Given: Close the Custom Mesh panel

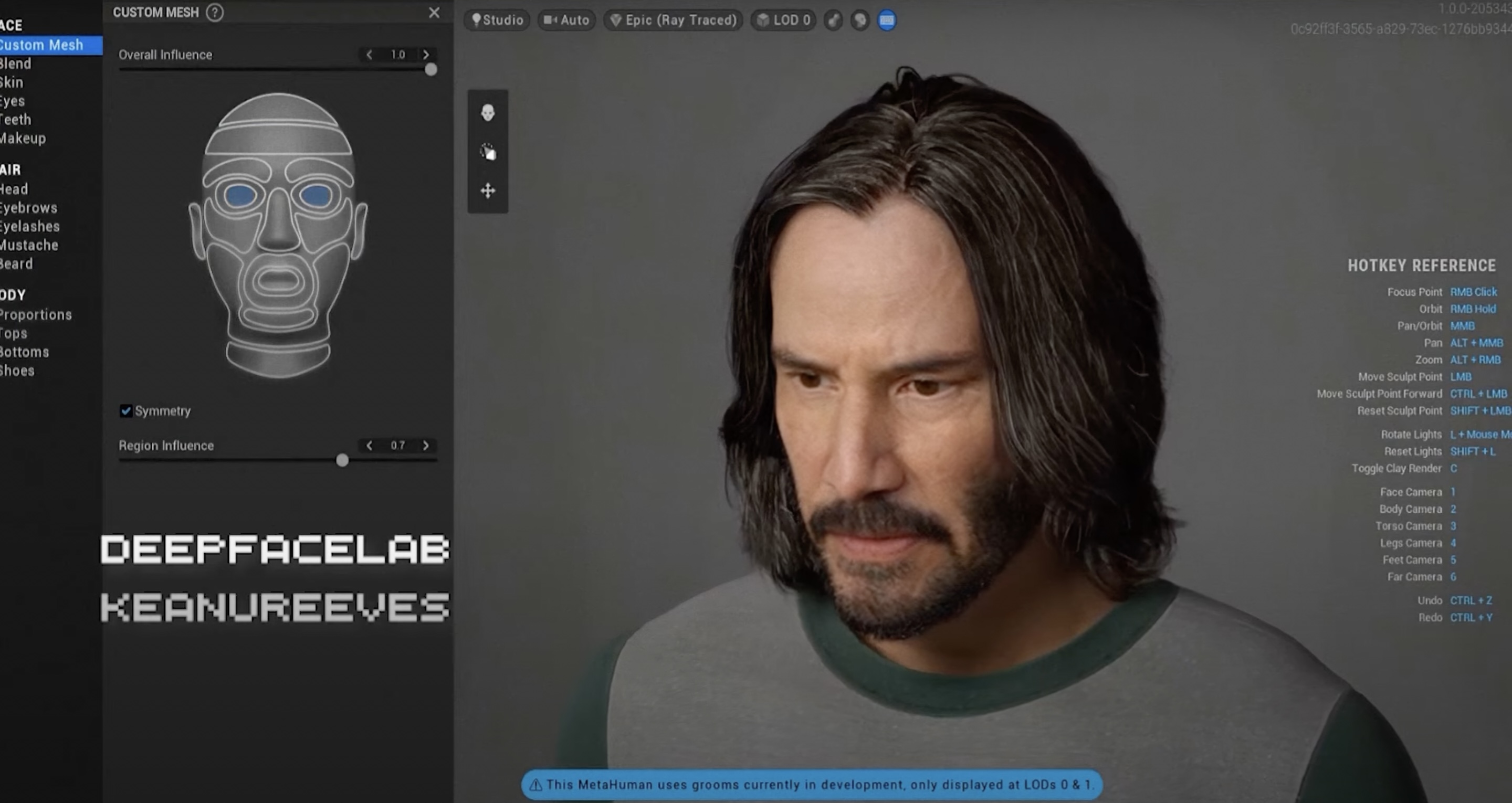Looking at the screenshot, I should [434, 12].
